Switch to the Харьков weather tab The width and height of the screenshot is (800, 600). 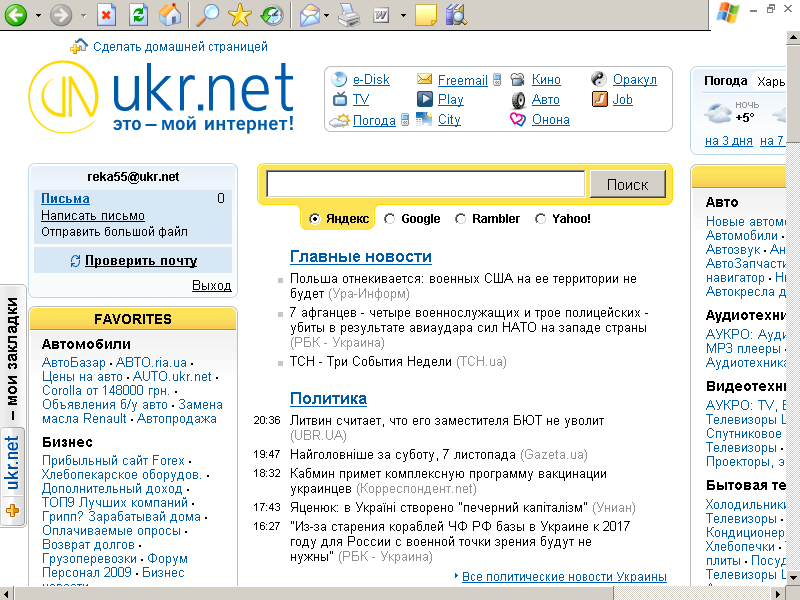[x=770, y=82]
